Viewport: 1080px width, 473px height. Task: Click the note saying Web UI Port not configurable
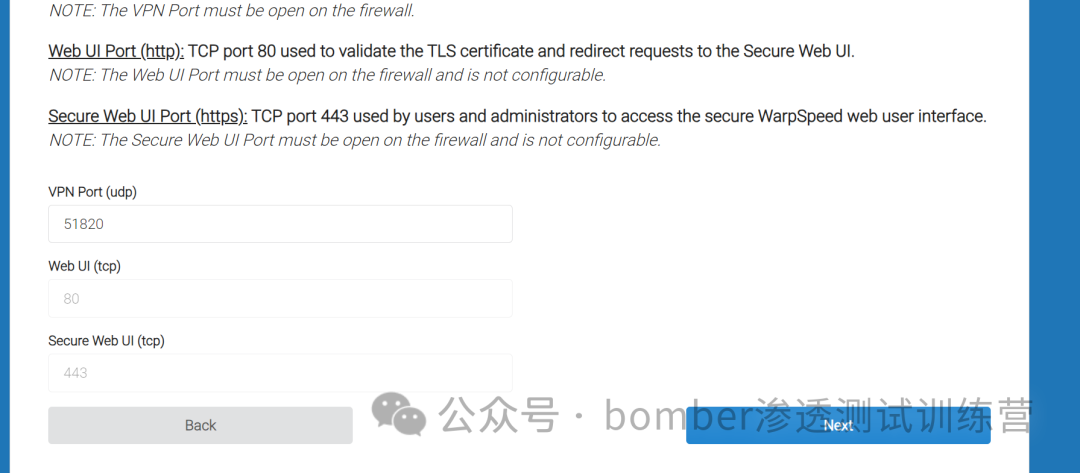(x=327, y=76)
